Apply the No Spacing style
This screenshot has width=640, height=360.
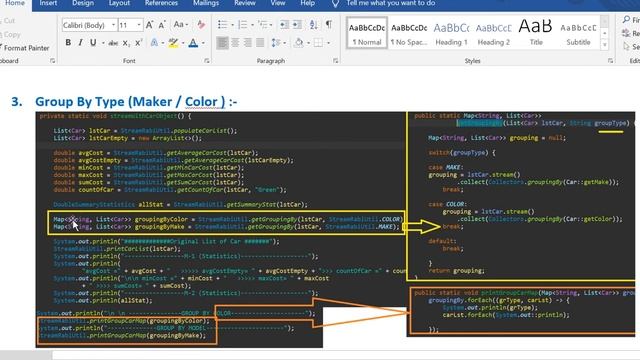tap(409, 33)
